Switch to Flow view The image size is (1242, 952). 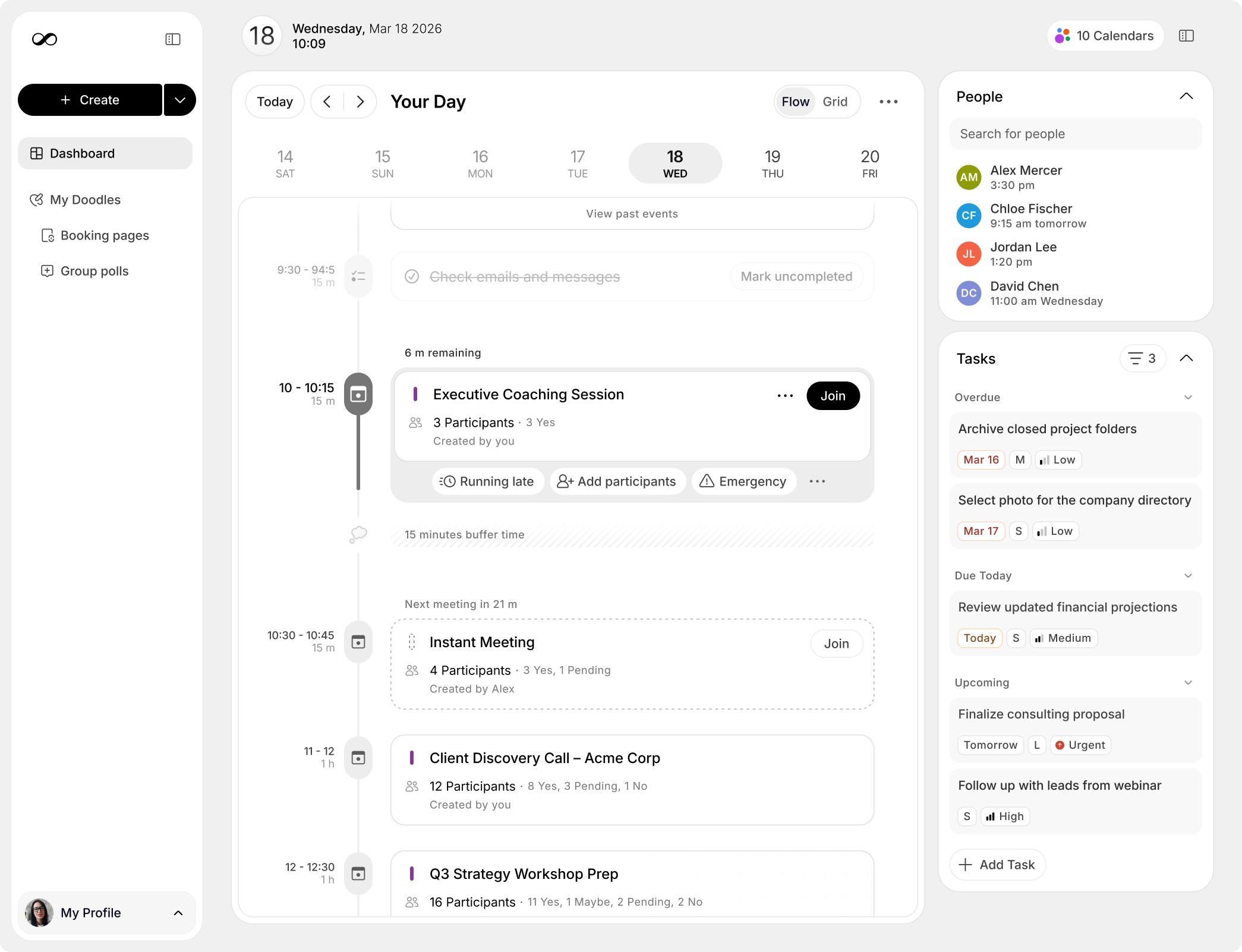(x=795, y=102)
